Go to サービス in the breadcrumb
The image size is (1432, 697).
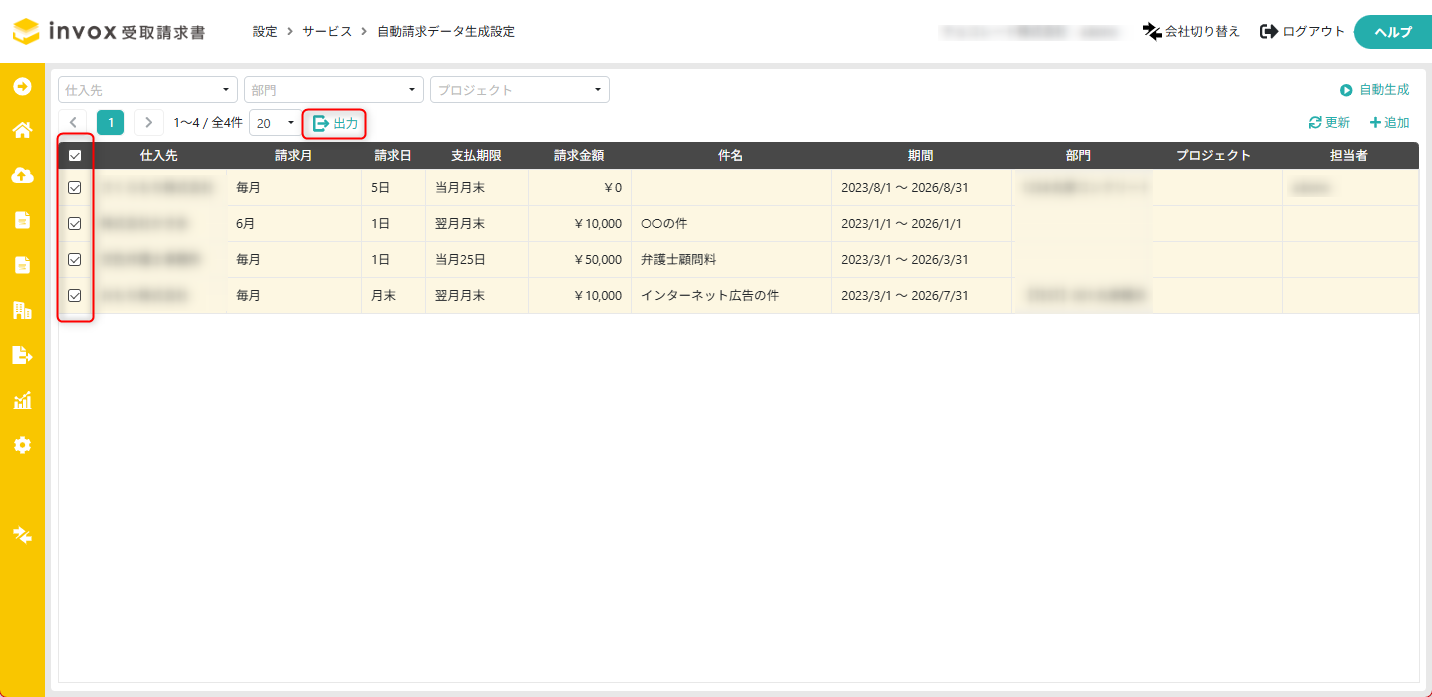pos(327,32)
